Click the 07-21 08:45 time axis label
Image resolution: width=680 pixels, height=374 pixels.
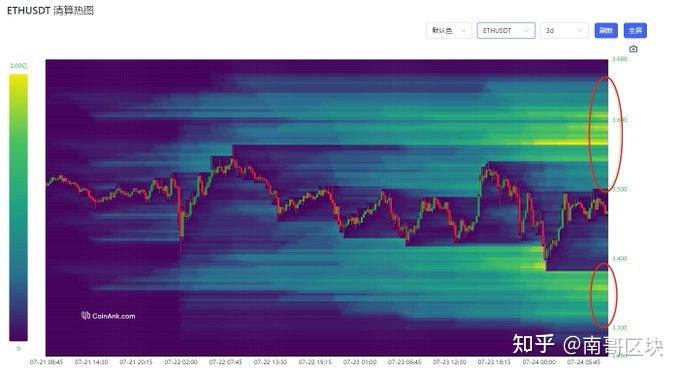coord(46,362)
